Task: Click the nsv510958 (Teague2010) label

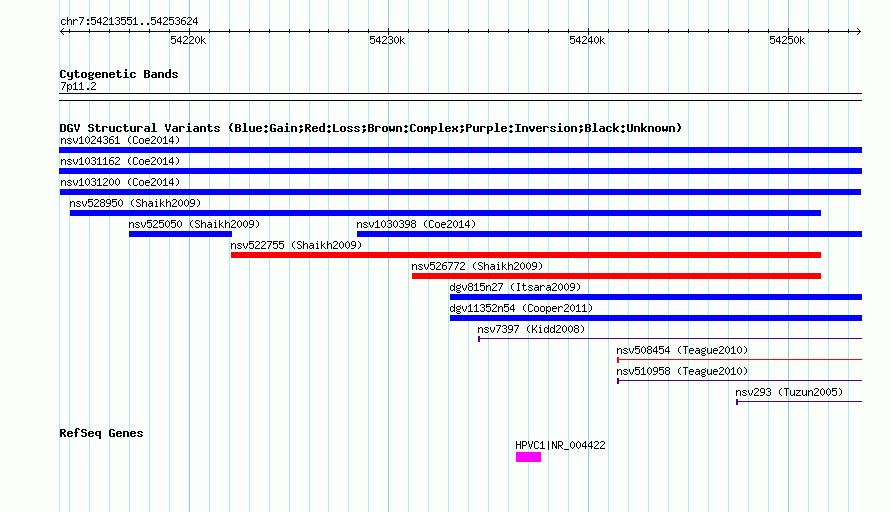Action: (x=682, y=371)
